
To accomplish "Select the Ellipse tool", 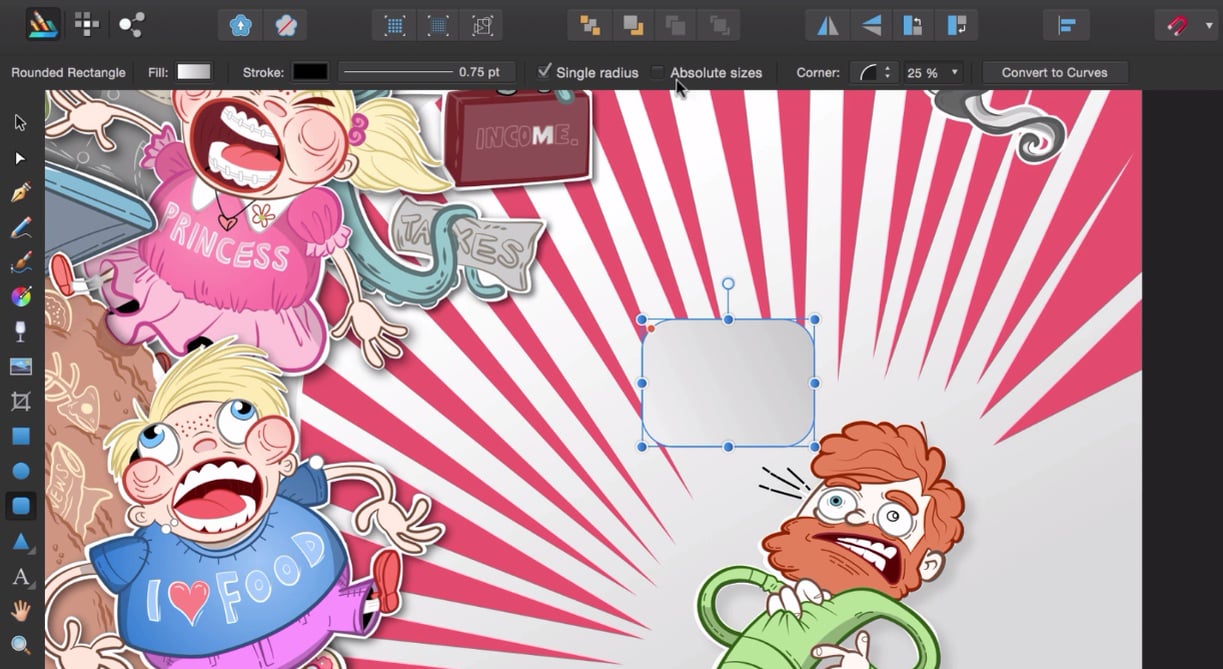I will 21,471.
